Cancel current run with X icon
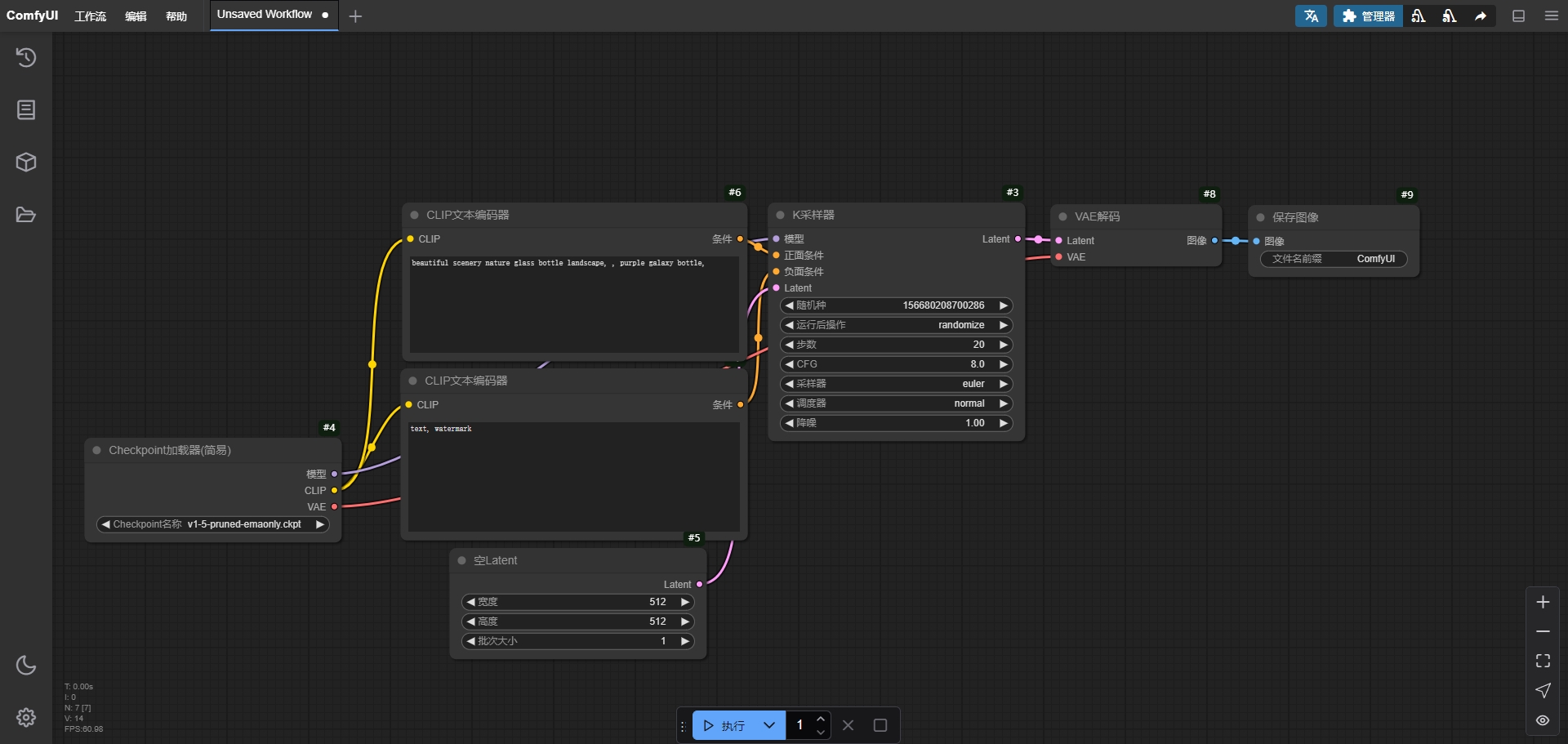 [849, 725]
